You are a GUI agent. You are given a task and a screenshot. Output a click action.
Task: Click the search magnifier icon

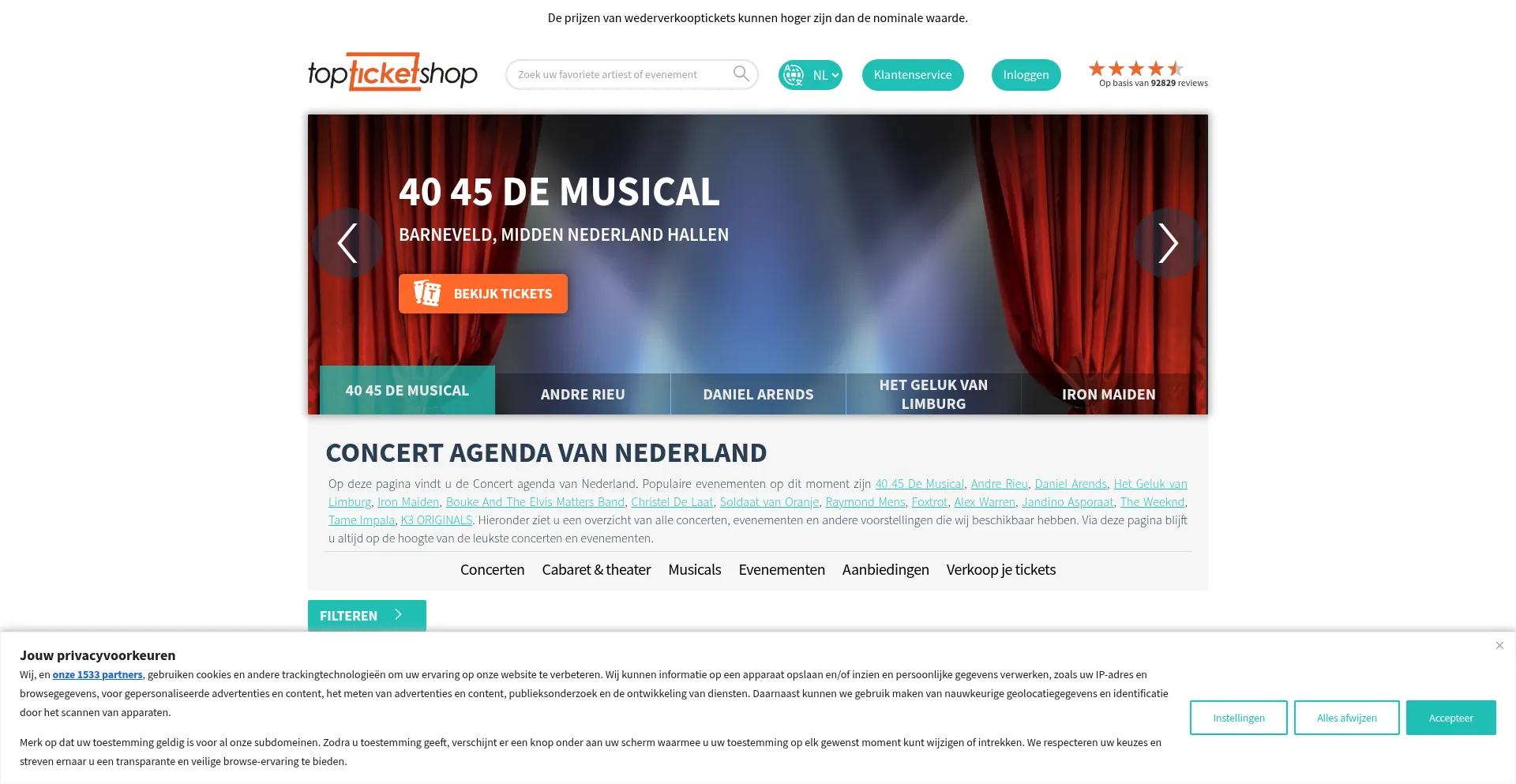[x=741, y=73]
